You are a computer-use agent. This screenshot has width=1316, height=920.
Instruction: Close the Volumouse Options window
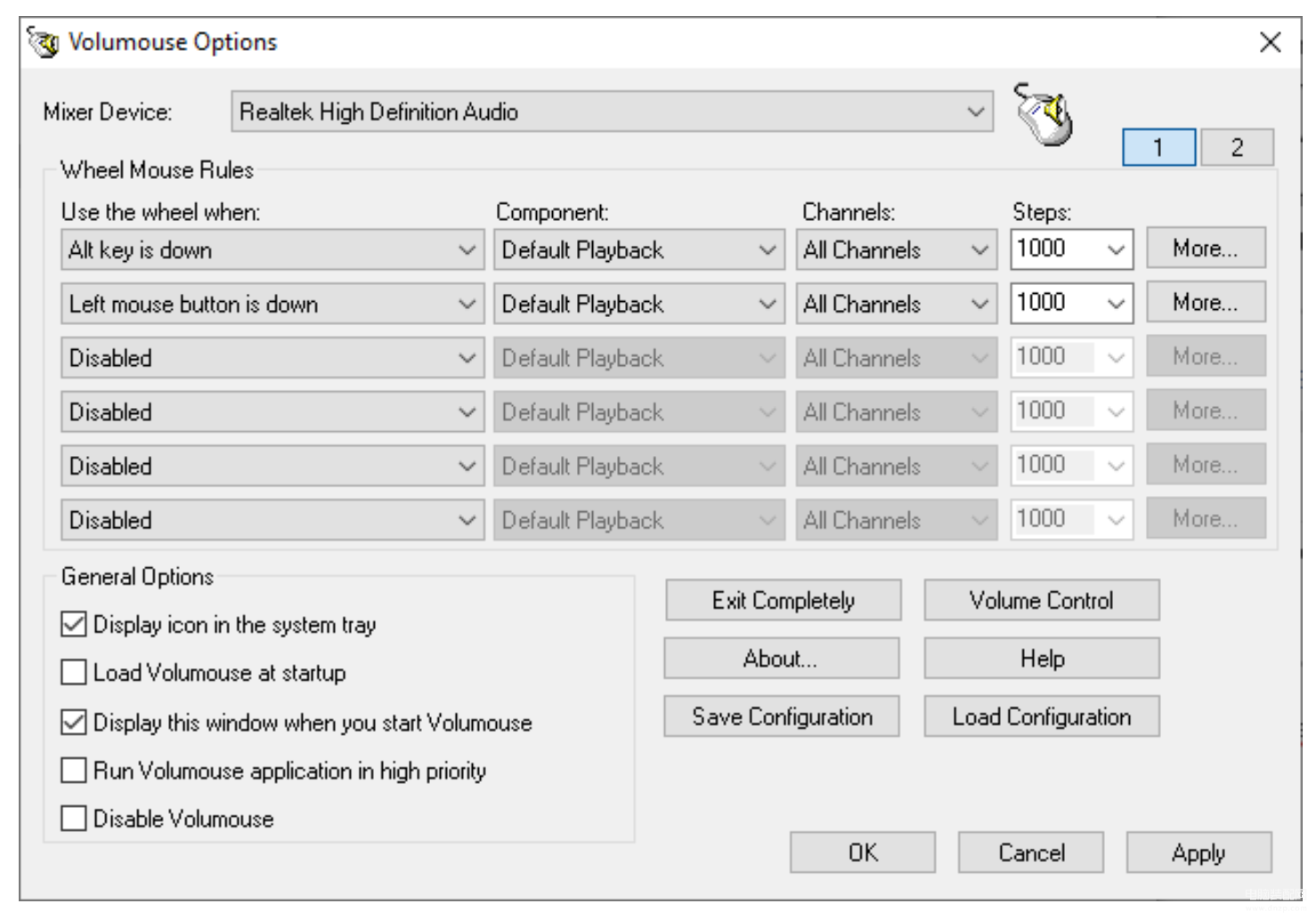pos(1271,42)
